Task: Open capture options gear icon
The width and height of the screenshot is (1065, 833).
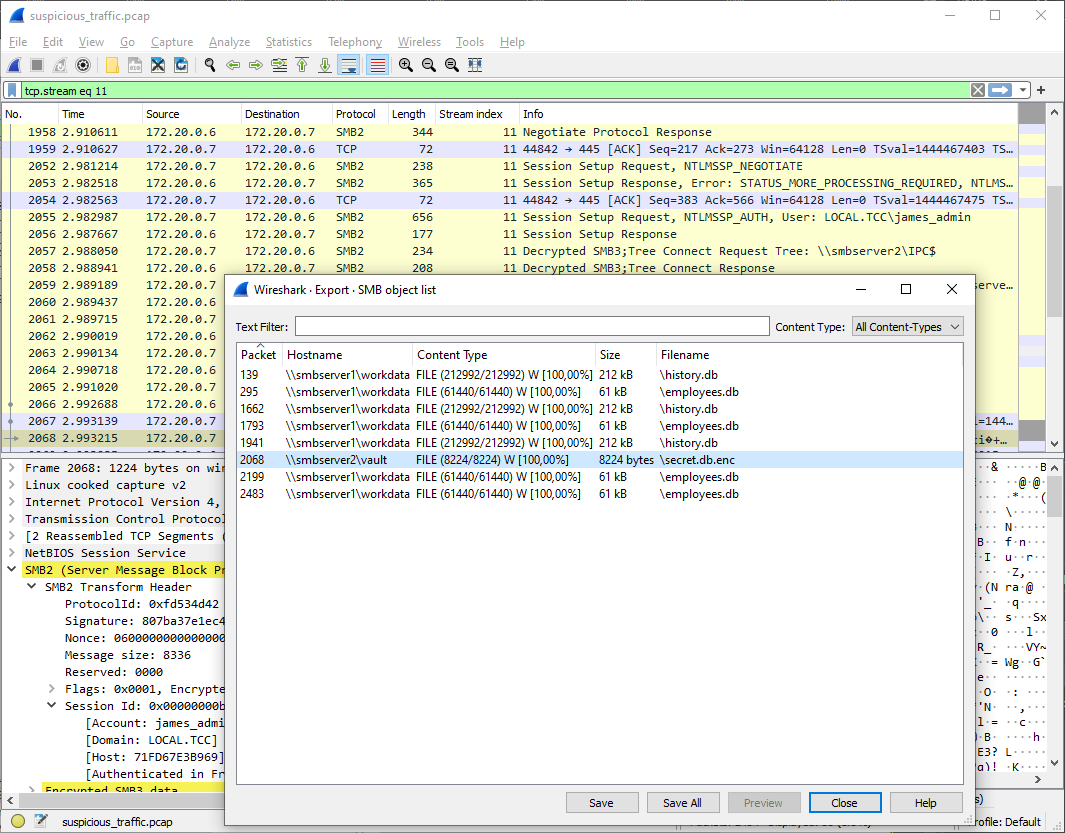Action: pyautogui.click(x=83, y=65)
